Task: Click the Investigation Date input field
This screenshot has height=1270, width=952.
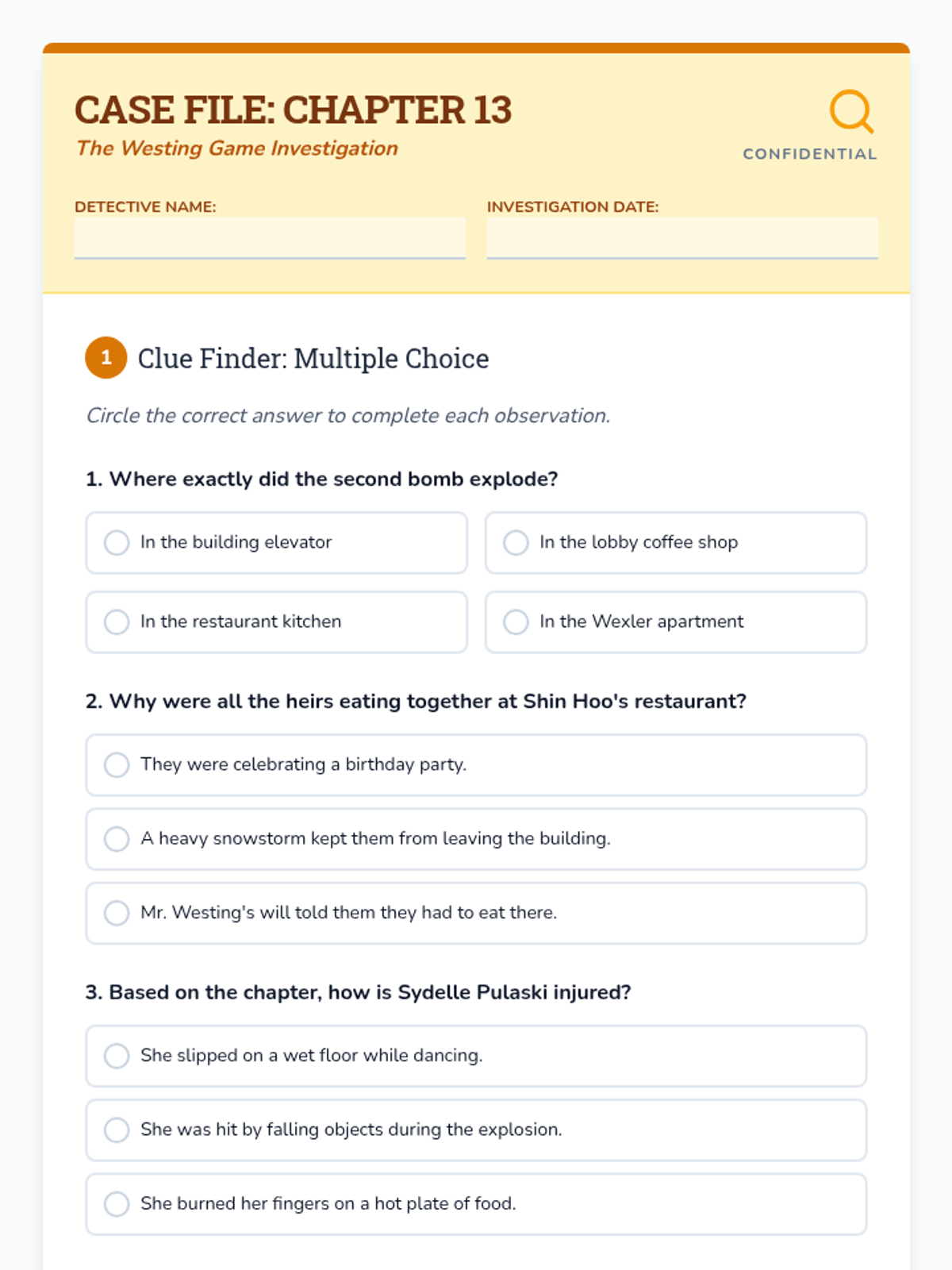Action: tap(682, 237)
